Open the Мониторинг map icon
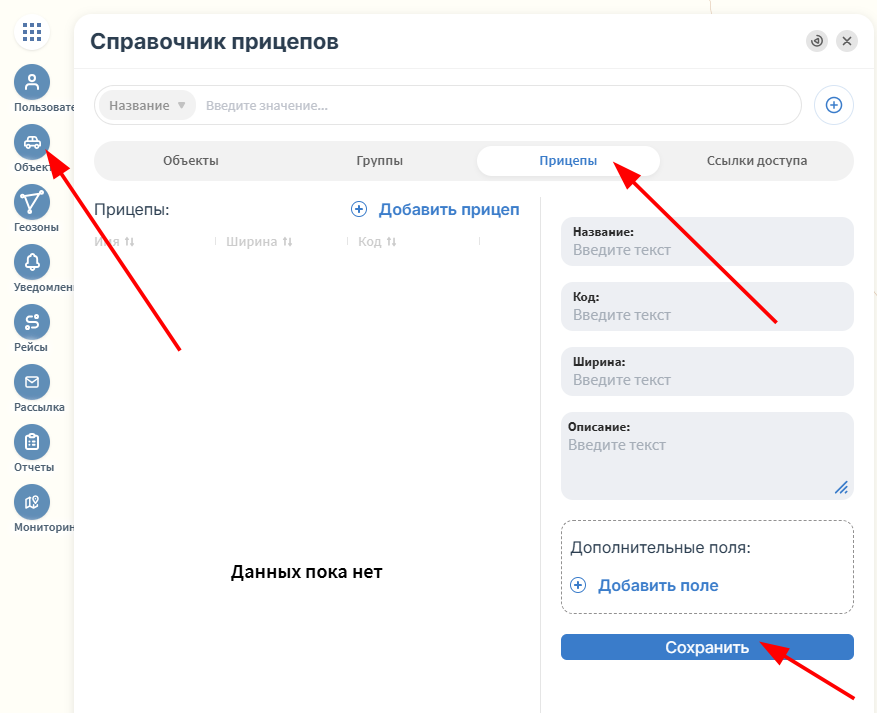877x713 pixels. point(32,502)
